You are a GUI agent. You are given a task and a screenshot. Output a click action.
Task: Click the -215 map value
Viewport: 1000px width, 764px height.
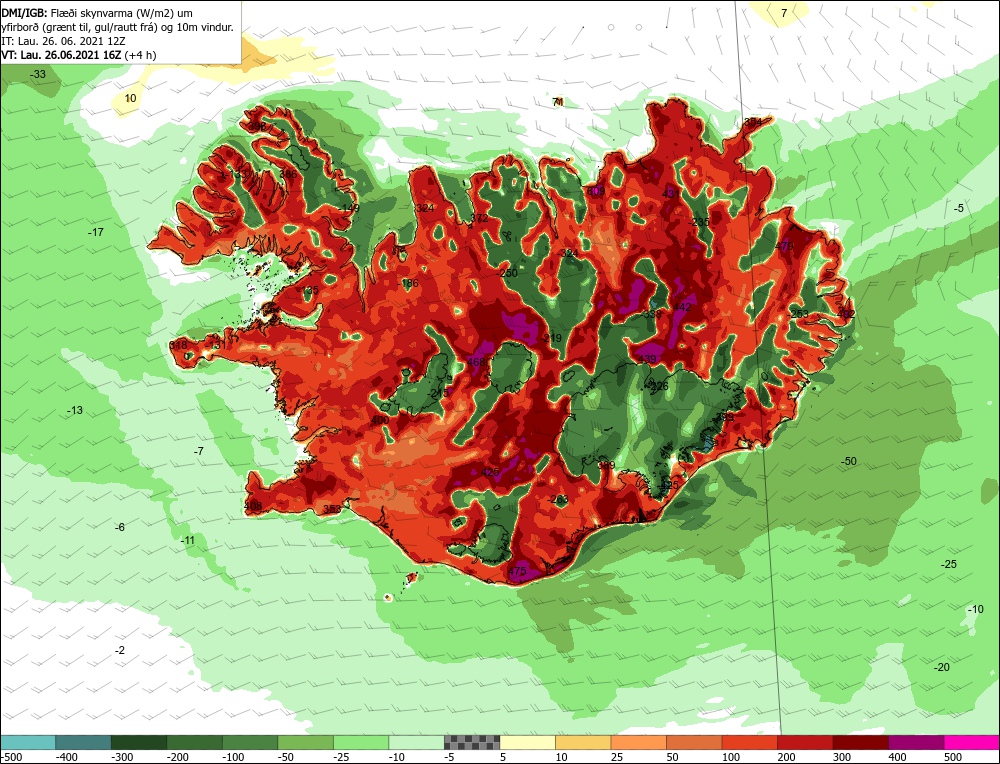(438, 393)
